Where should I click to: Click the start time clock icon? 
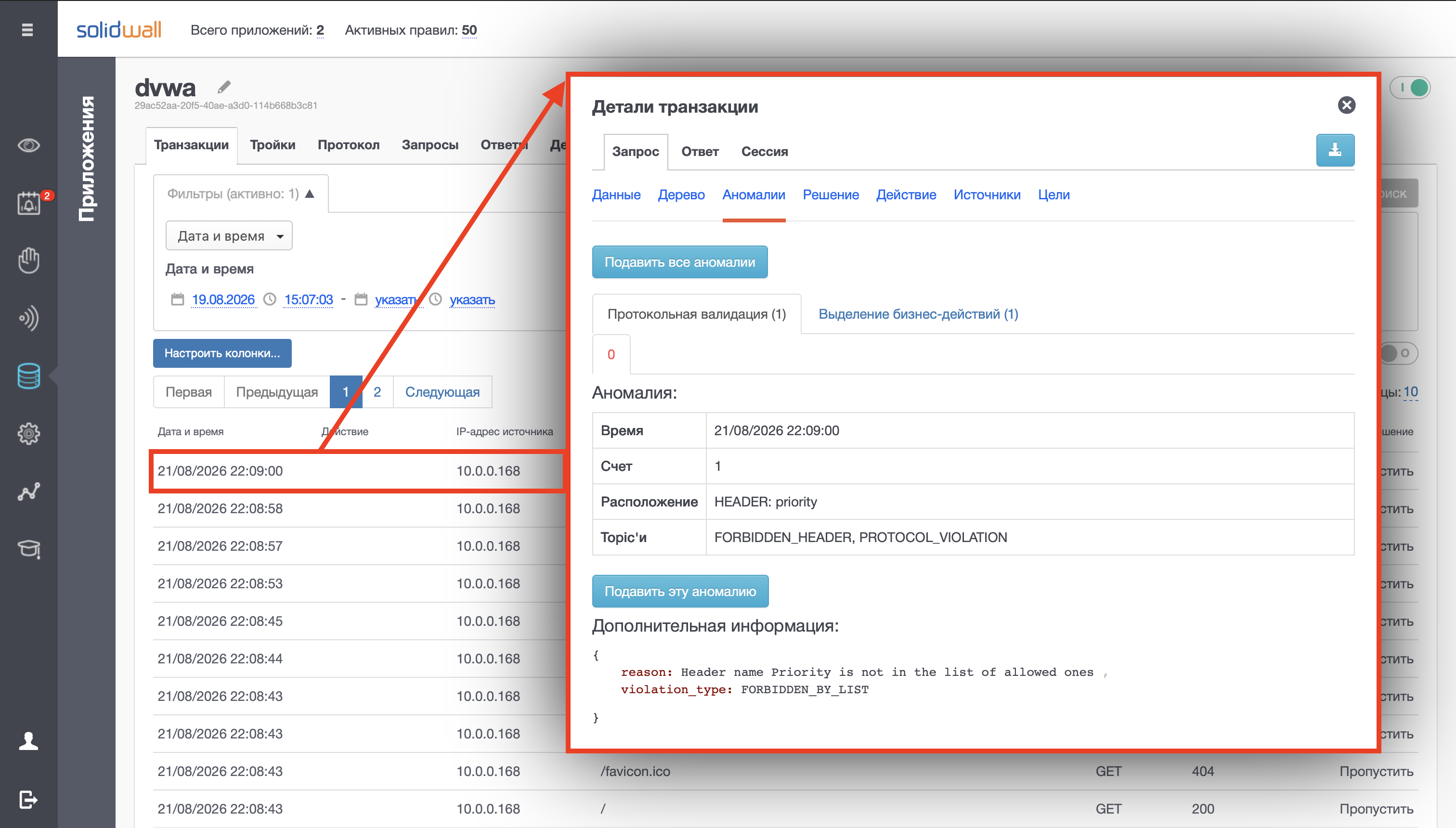pyautogui.click(x=270, y=299)
